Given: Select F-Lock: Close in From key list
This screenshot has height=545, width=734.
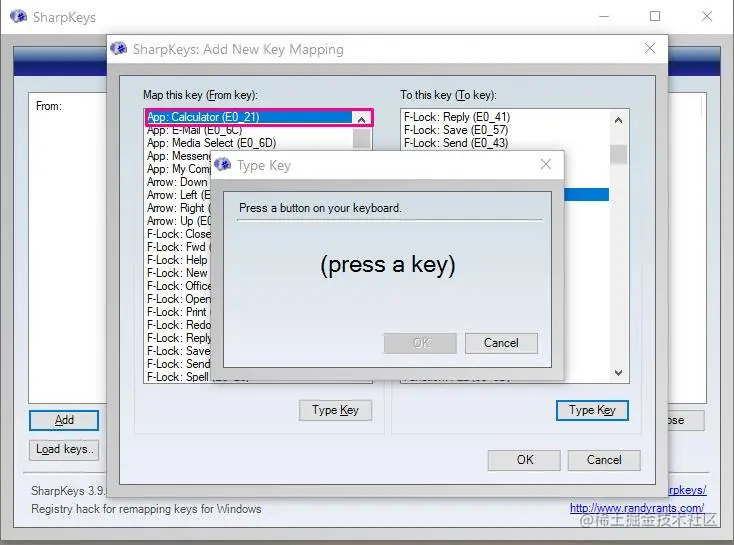Looking at the screenshot, I should pyautogui.click(x=178, y=234).
